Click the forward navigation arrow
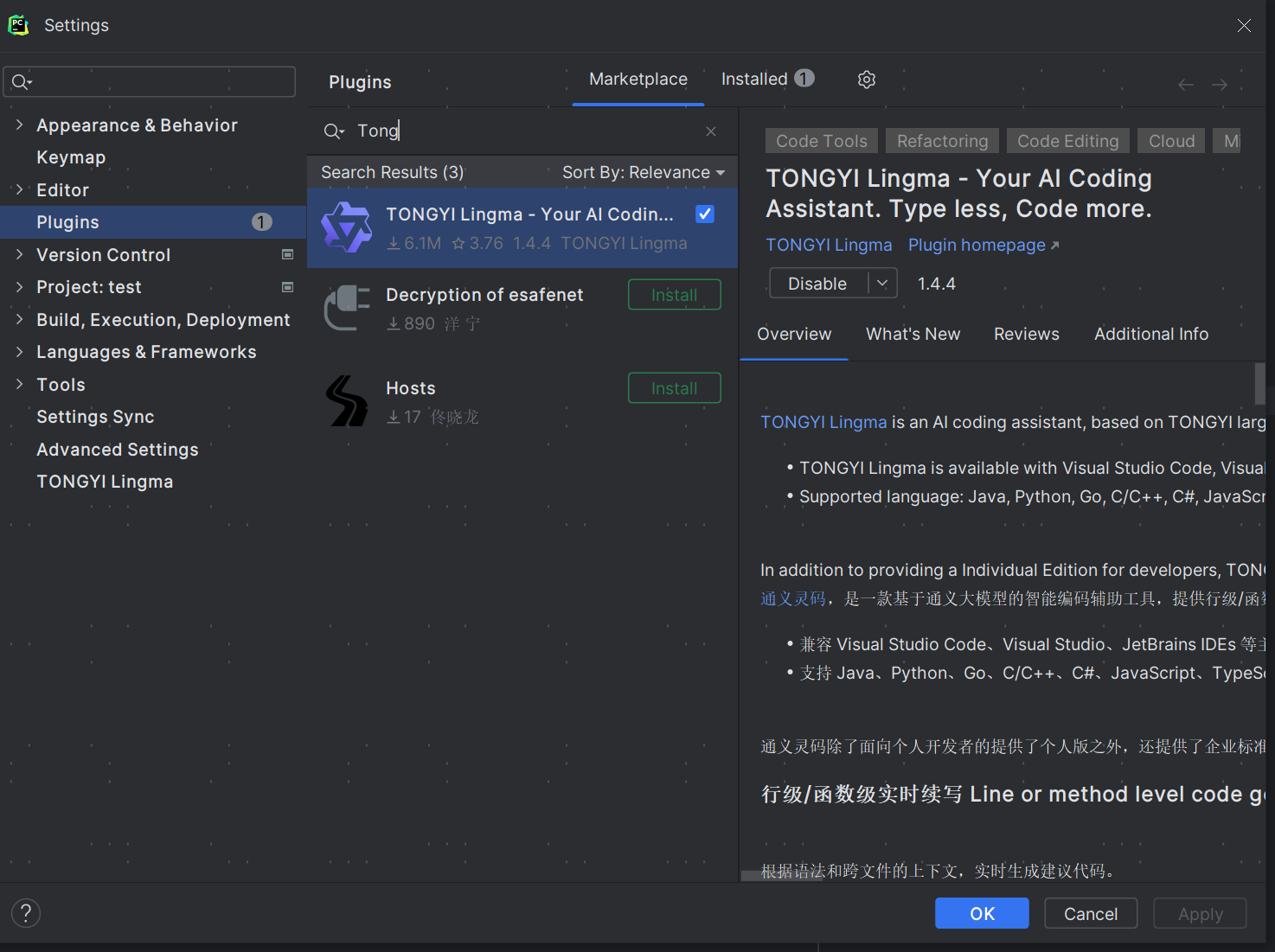 (1220, 85)
